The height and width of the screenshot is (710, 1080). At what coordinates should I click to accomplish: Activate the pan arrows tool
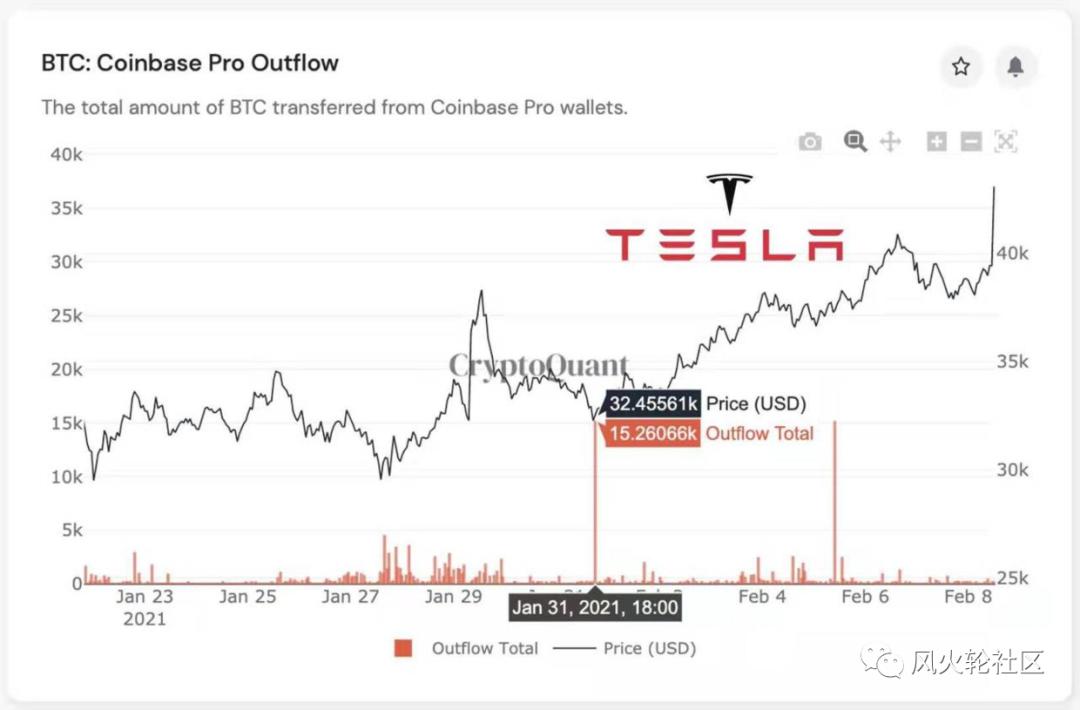click(890, 142)
